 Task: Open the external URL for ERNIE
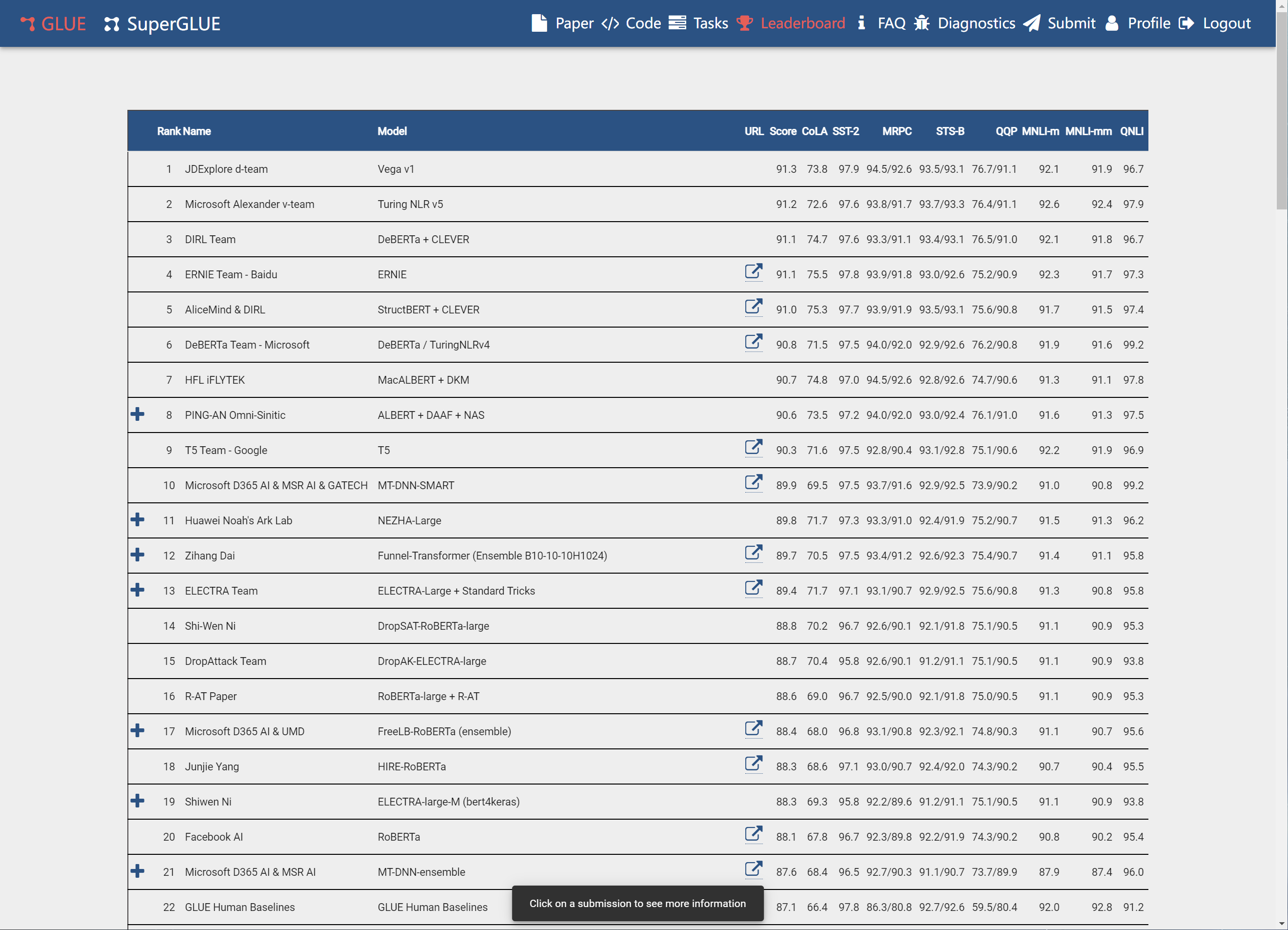[x=754, y=272]
